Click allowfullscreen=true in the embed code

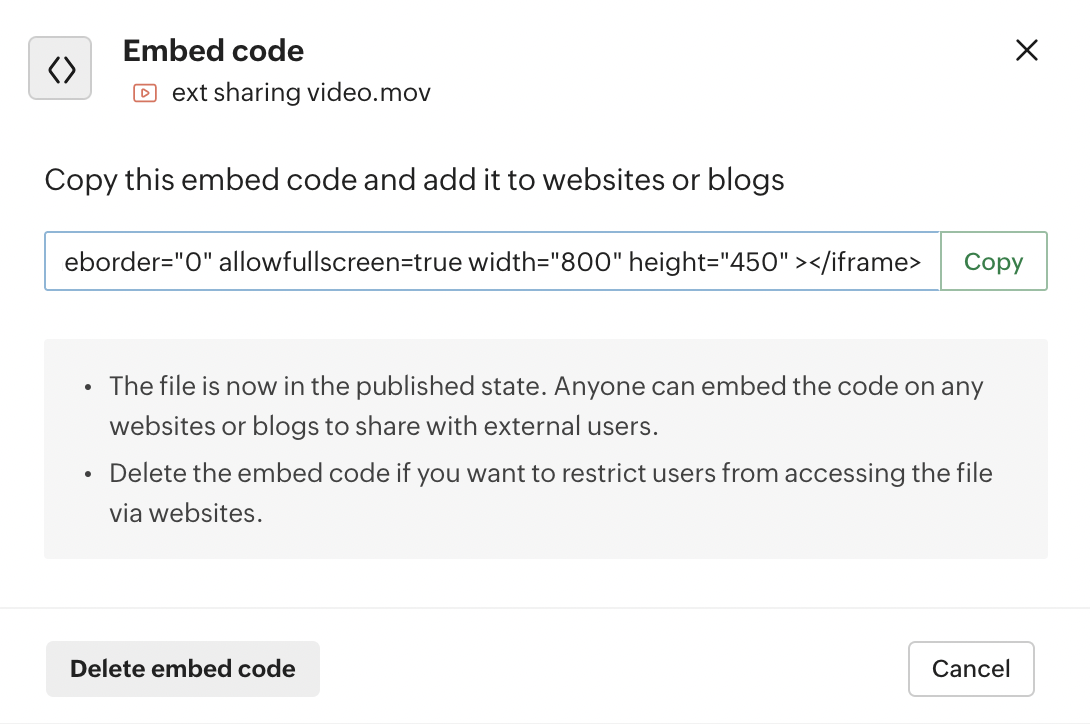point(340,262)
